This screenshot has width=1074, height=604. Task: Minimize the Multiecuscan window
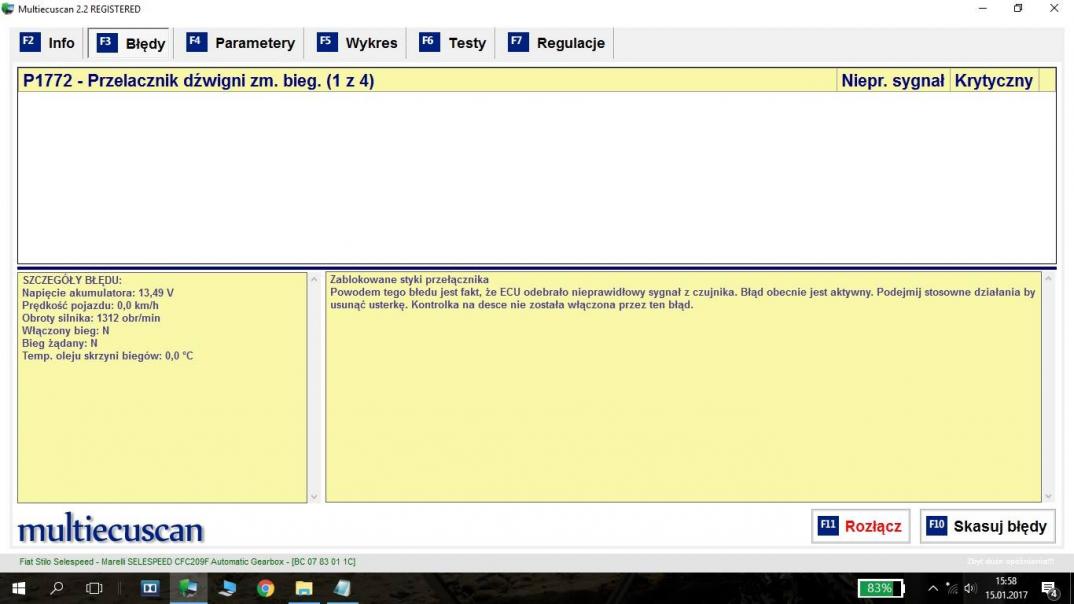[983, 9]
